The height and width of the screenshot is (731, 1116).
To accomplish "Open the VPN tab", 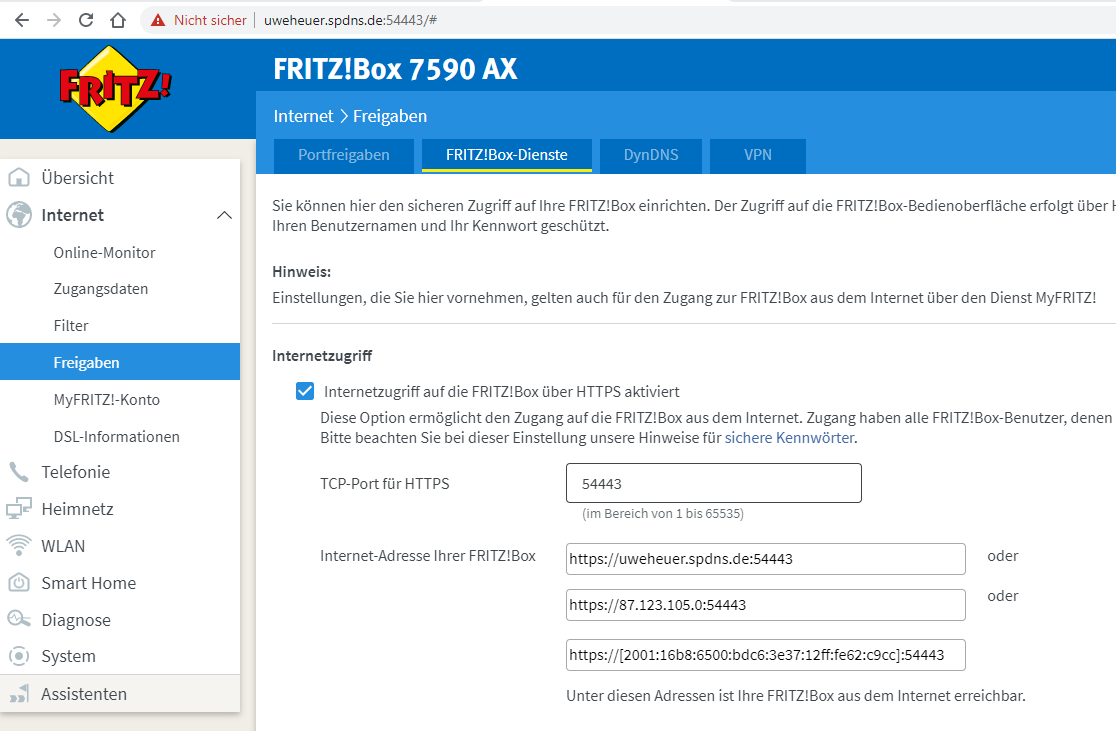I will (x=757, y=155).
